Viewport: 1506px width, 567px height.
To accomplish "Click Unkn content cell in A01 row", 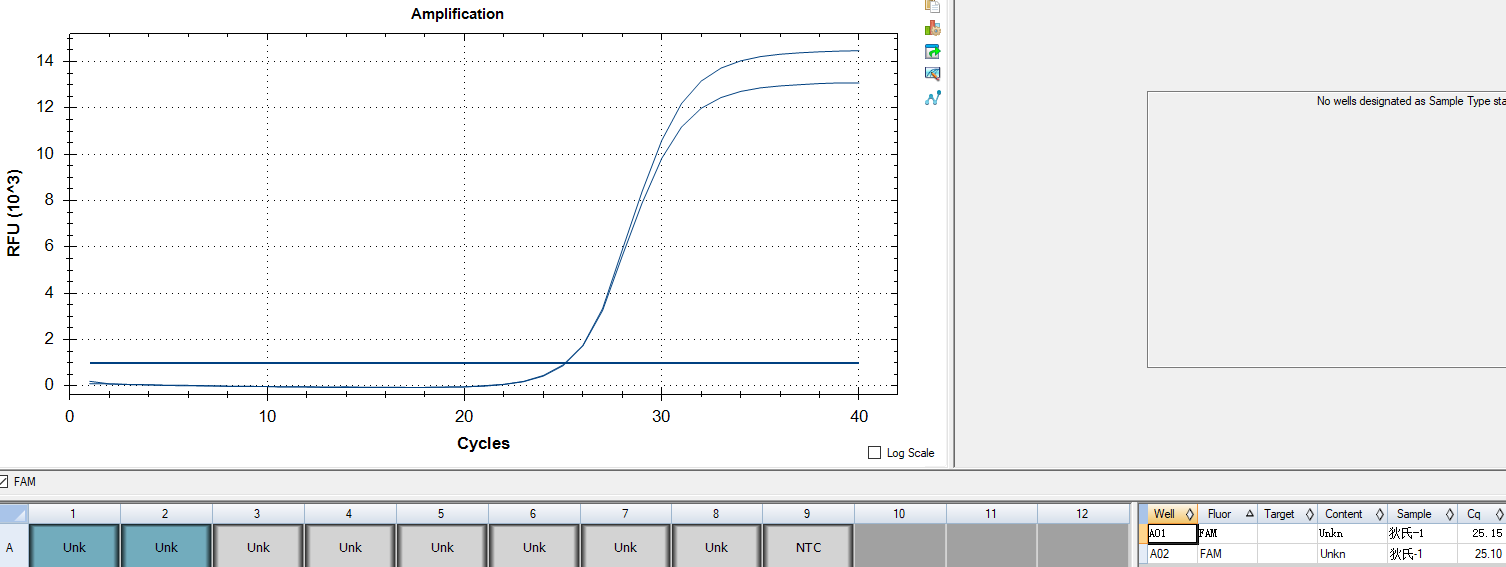I will 1352,533.
